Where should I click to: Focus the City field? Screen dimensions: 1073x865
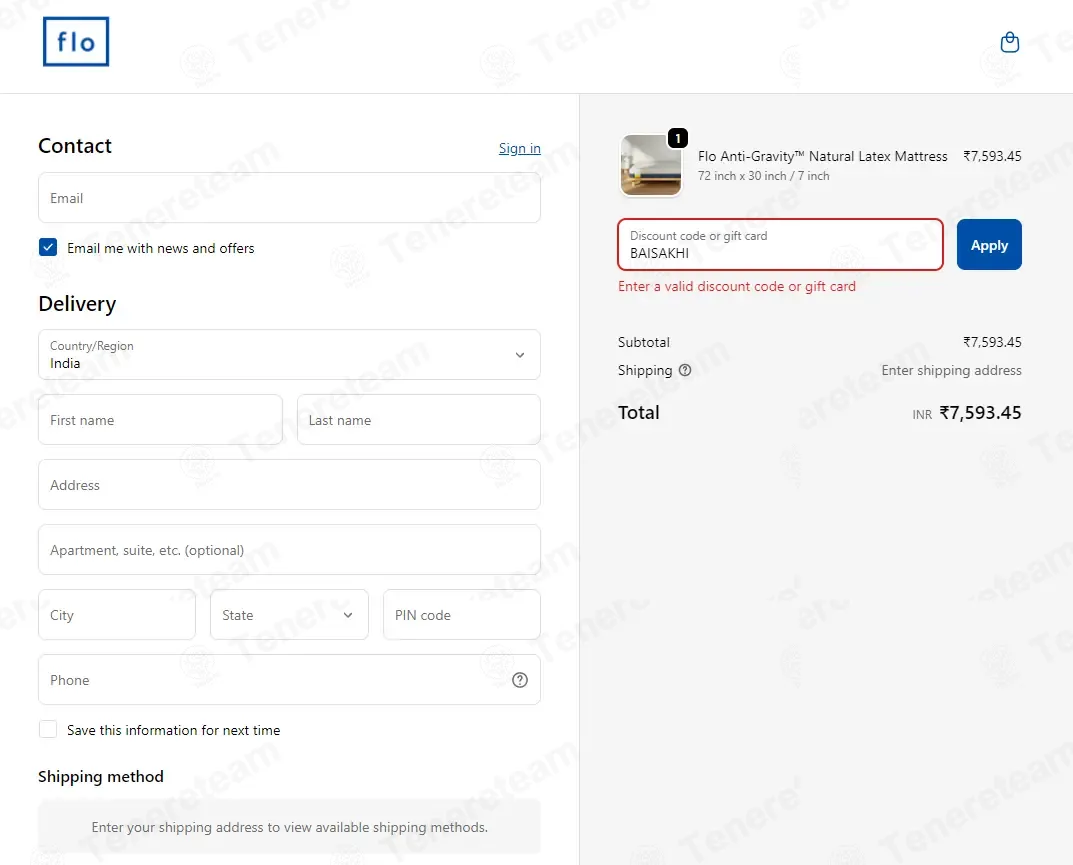coord(117,615)
